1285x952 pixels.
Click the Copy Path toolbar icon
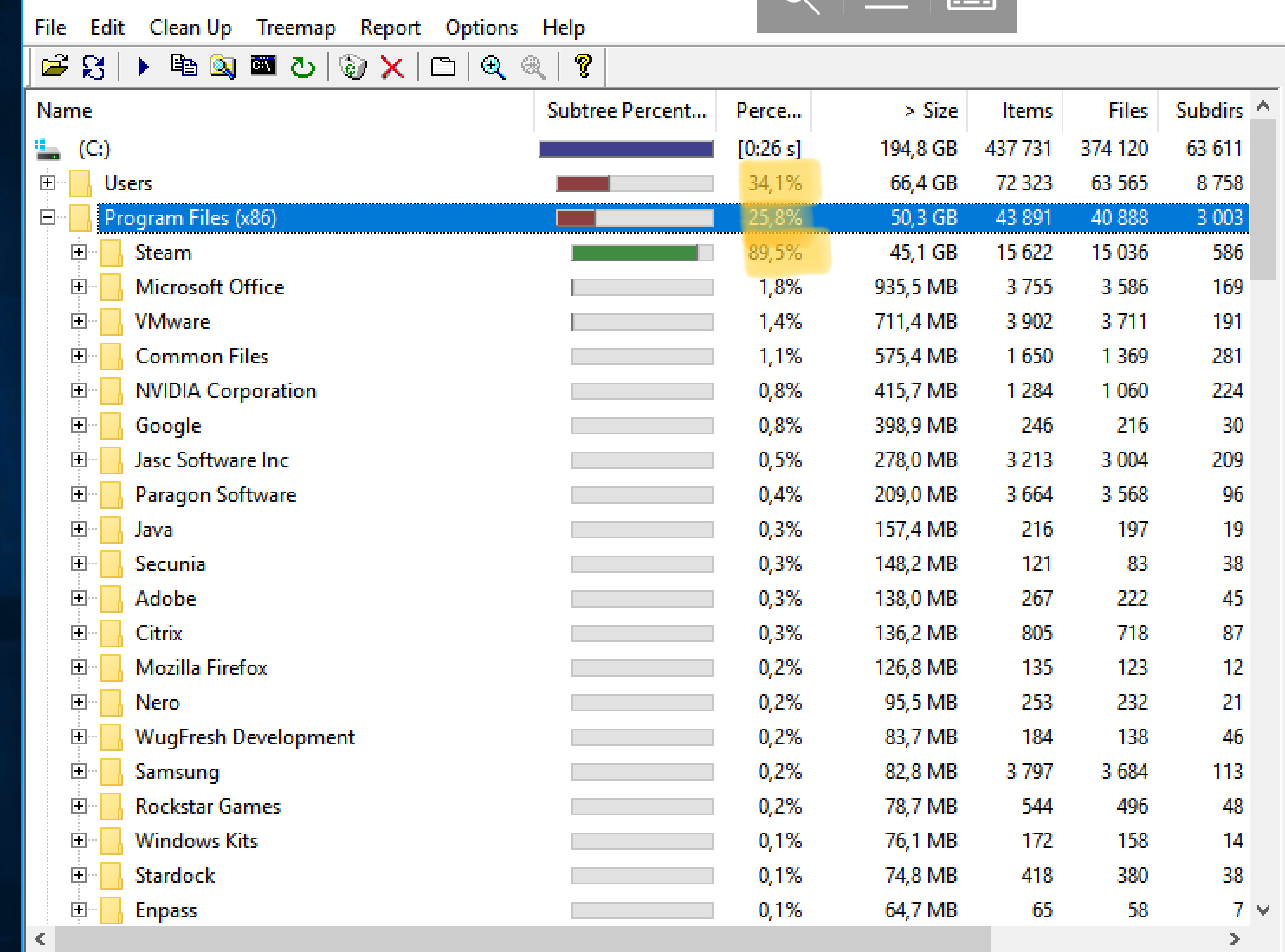click(184, 66)
